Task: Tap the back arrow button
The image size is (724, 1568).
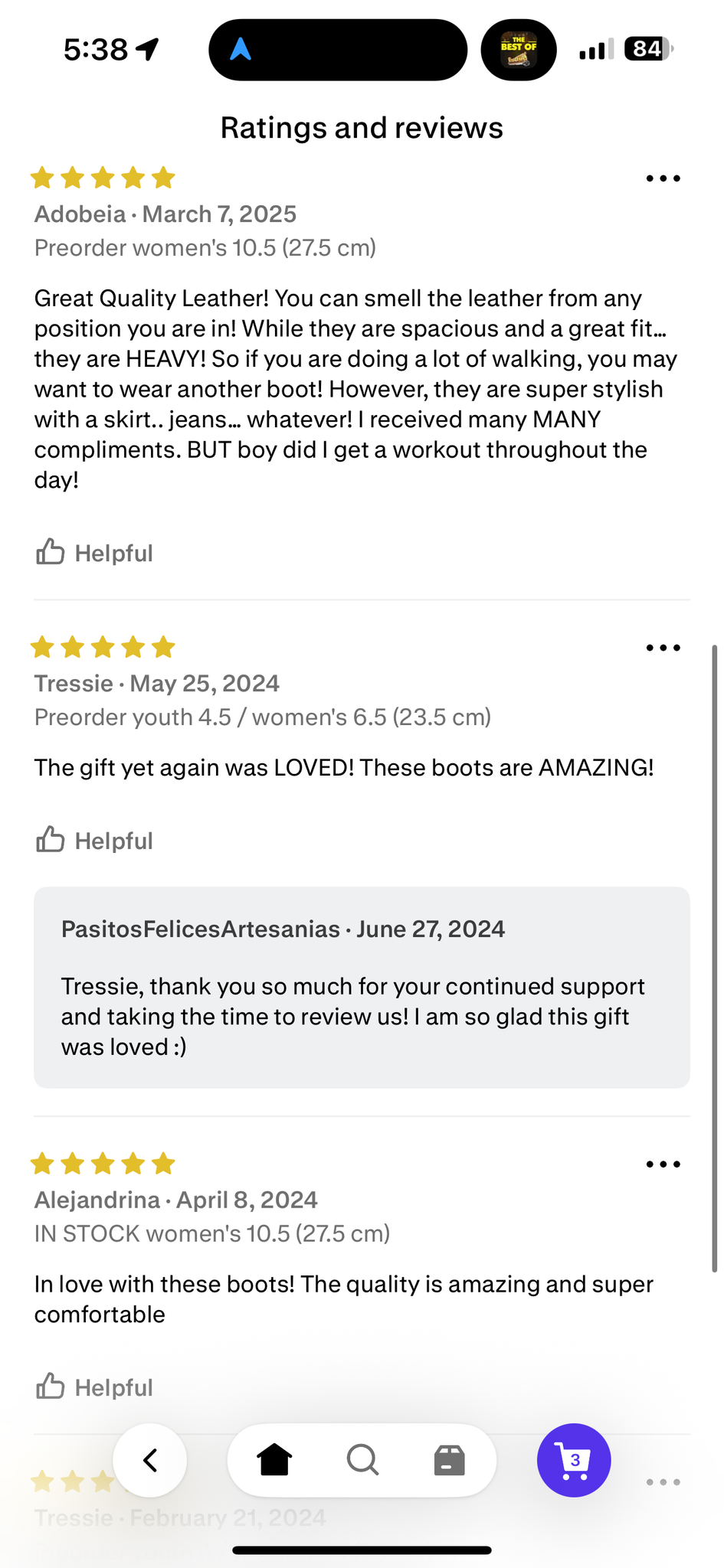Action: [x=150, y=1460]
